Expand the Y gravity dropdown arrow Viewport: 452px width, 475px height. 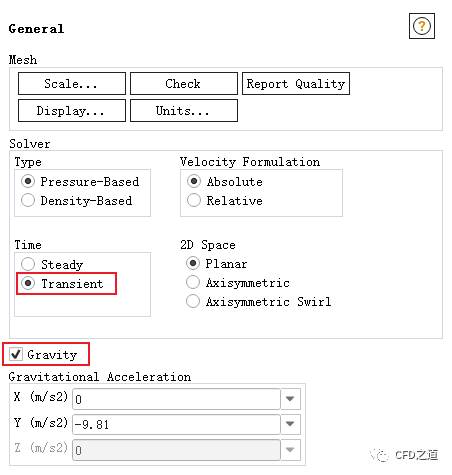[290, 424]
